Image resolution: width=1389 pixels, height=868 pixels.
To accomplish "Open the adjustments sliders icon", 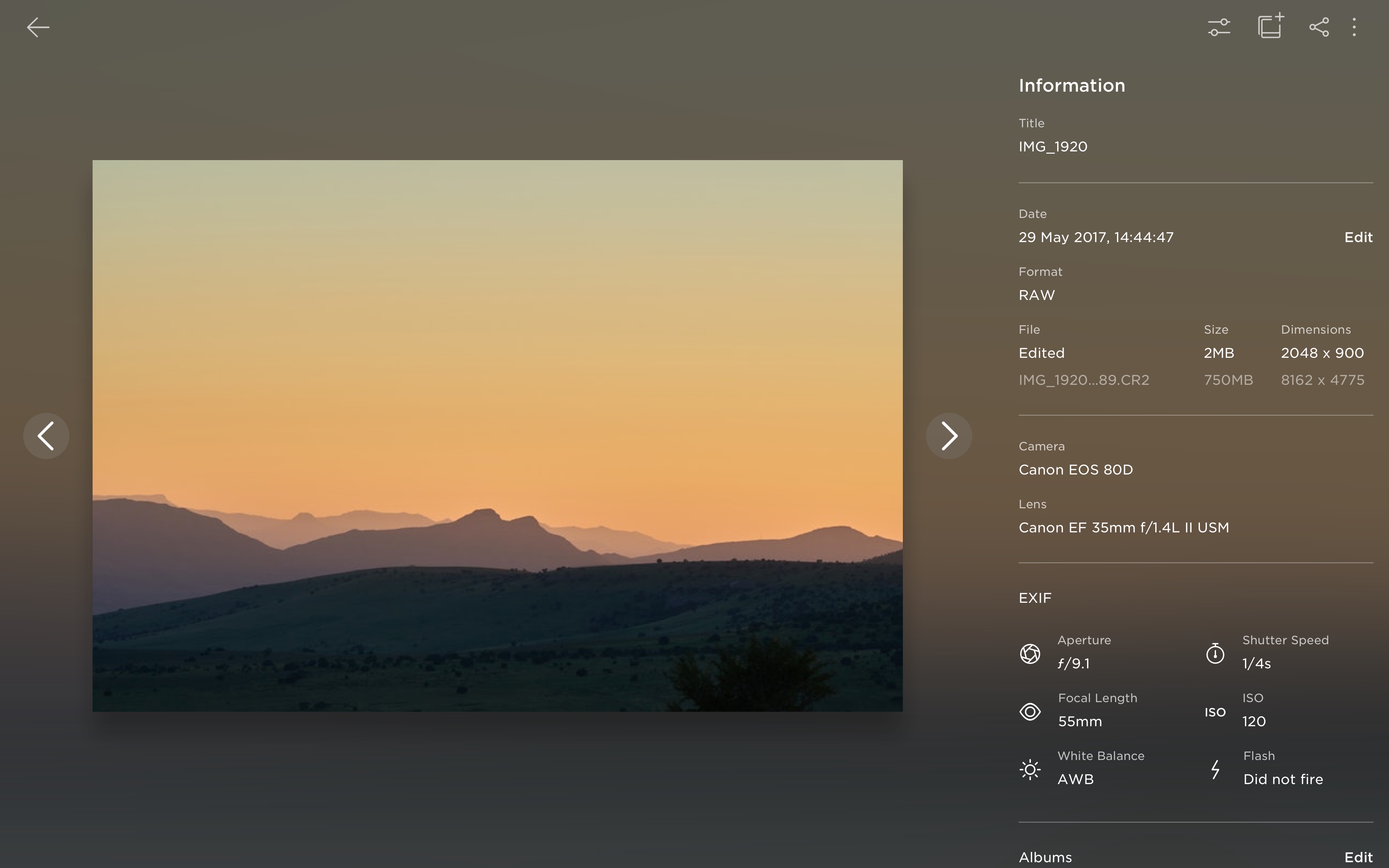I will [x=1219, y=27].
